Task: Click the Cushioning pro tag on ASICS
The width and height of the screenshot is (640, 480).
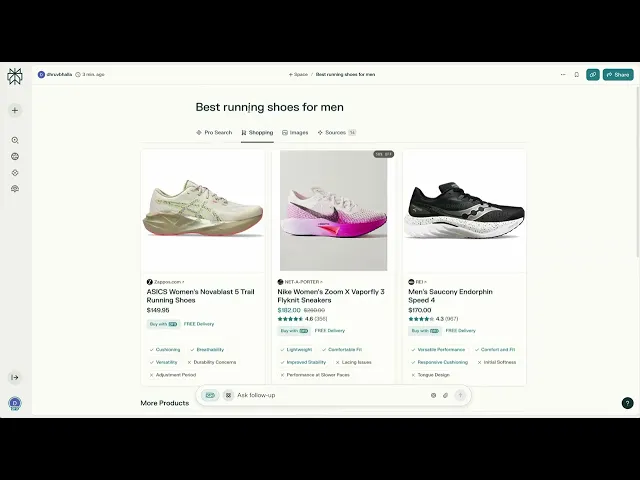Action: point(165,350)
